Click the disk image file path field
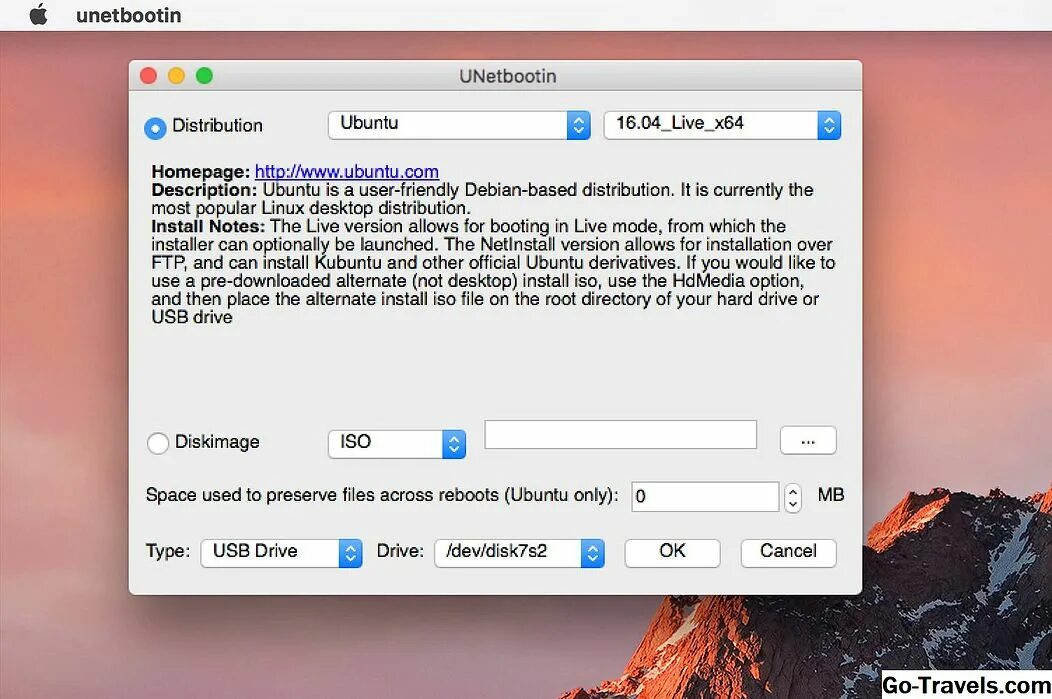 tap(621, 435)
